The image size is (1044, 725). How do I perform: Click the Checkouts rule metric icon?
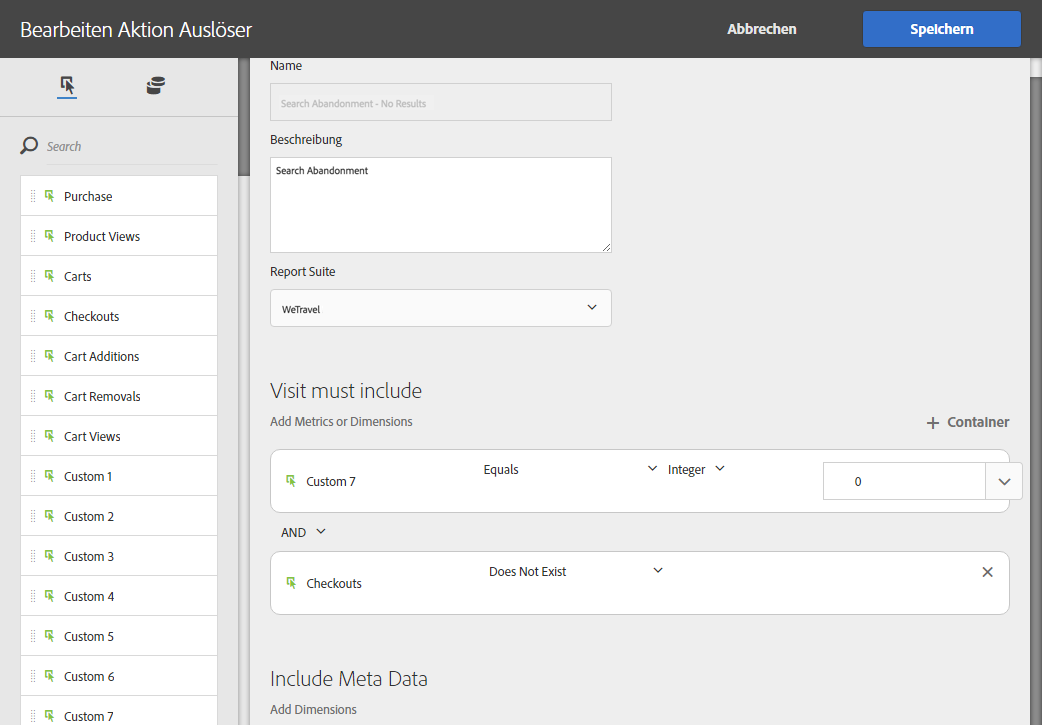(x=291, y=583)
